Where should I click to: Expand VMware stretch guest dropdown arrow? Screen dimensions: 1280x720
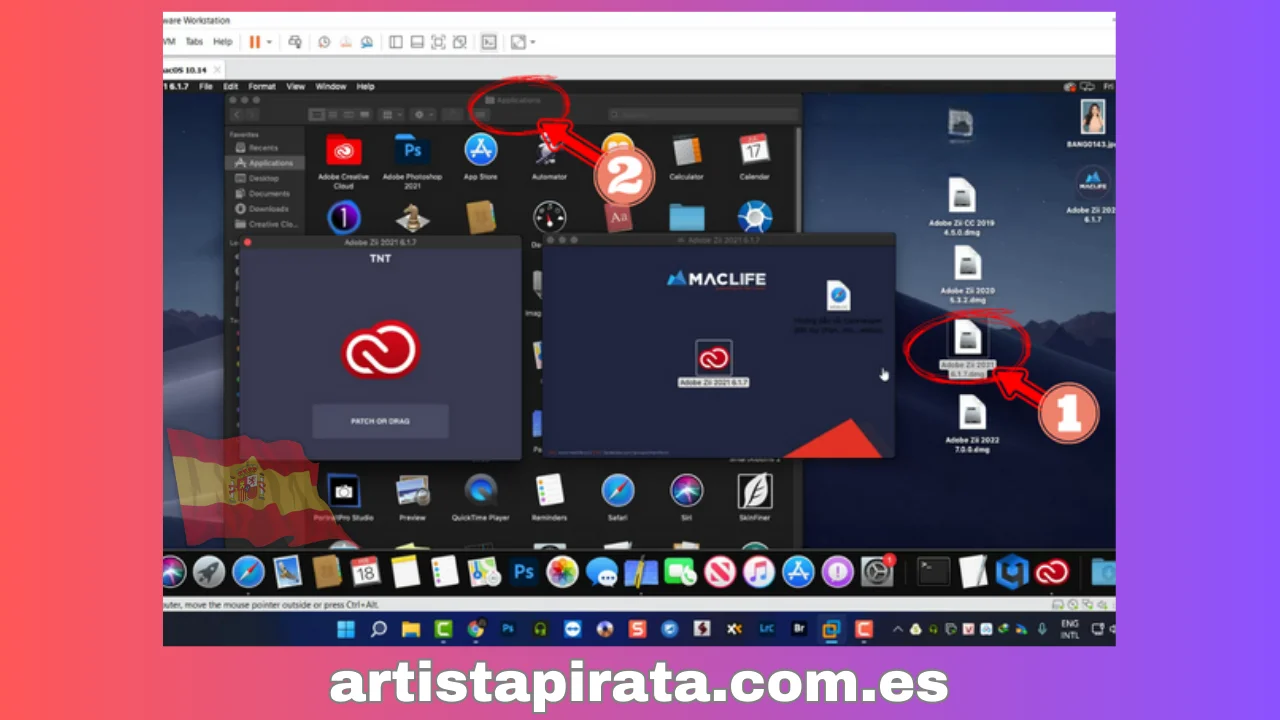533,42
